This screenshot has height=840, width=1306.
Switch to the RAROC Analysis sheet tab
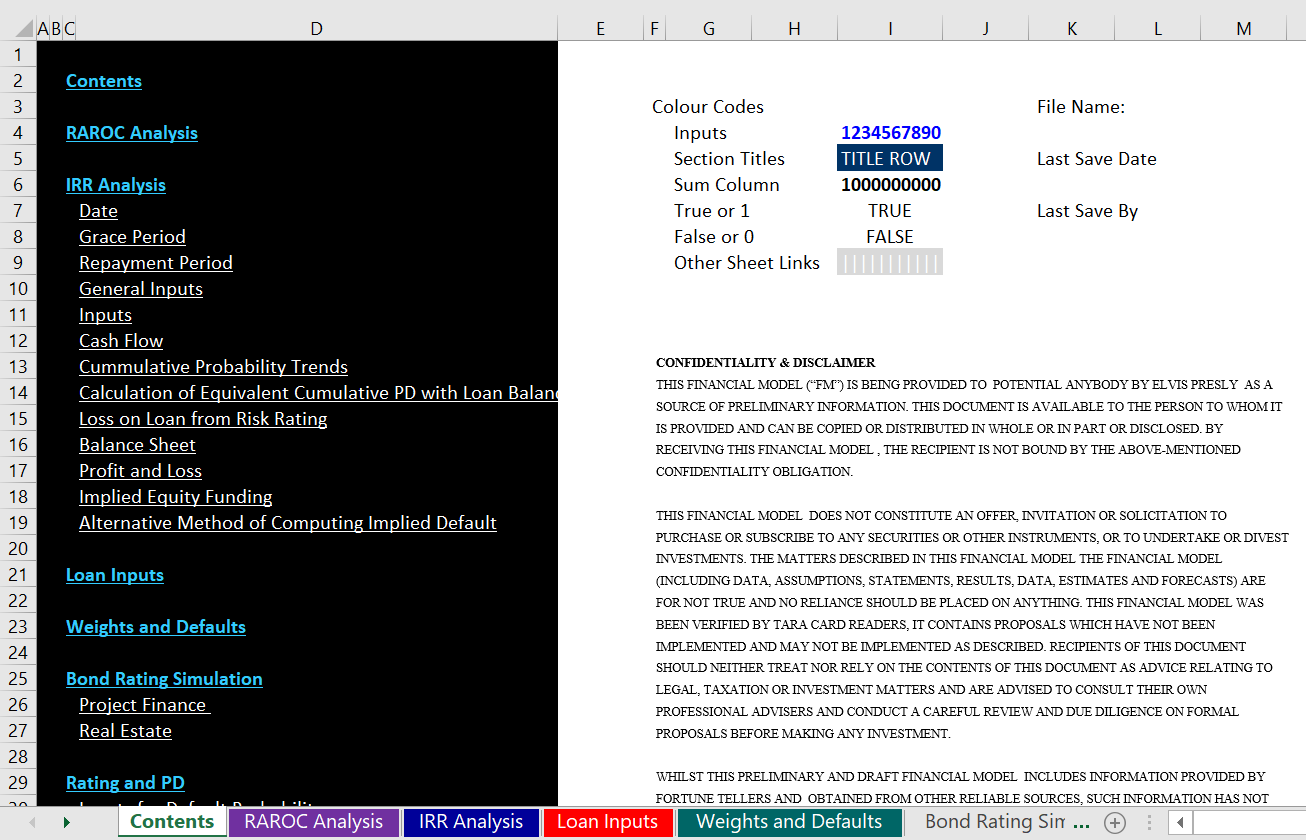point(313,822)
